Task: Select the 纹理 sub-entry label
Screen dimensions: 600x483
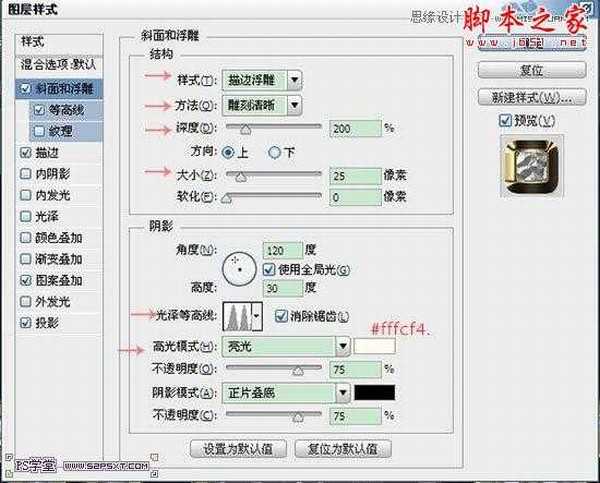Action: 60,131
